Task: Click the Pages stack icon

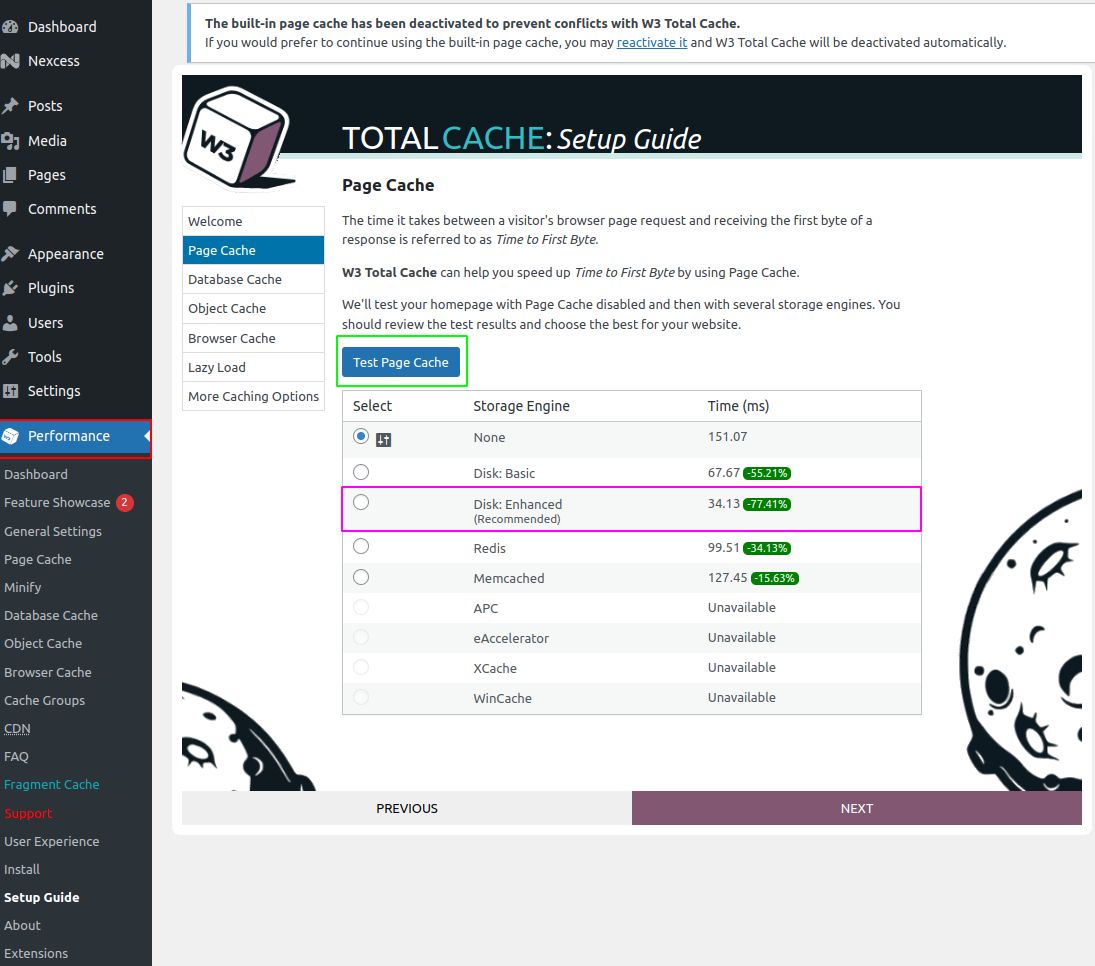Action: tap(10, 175)
